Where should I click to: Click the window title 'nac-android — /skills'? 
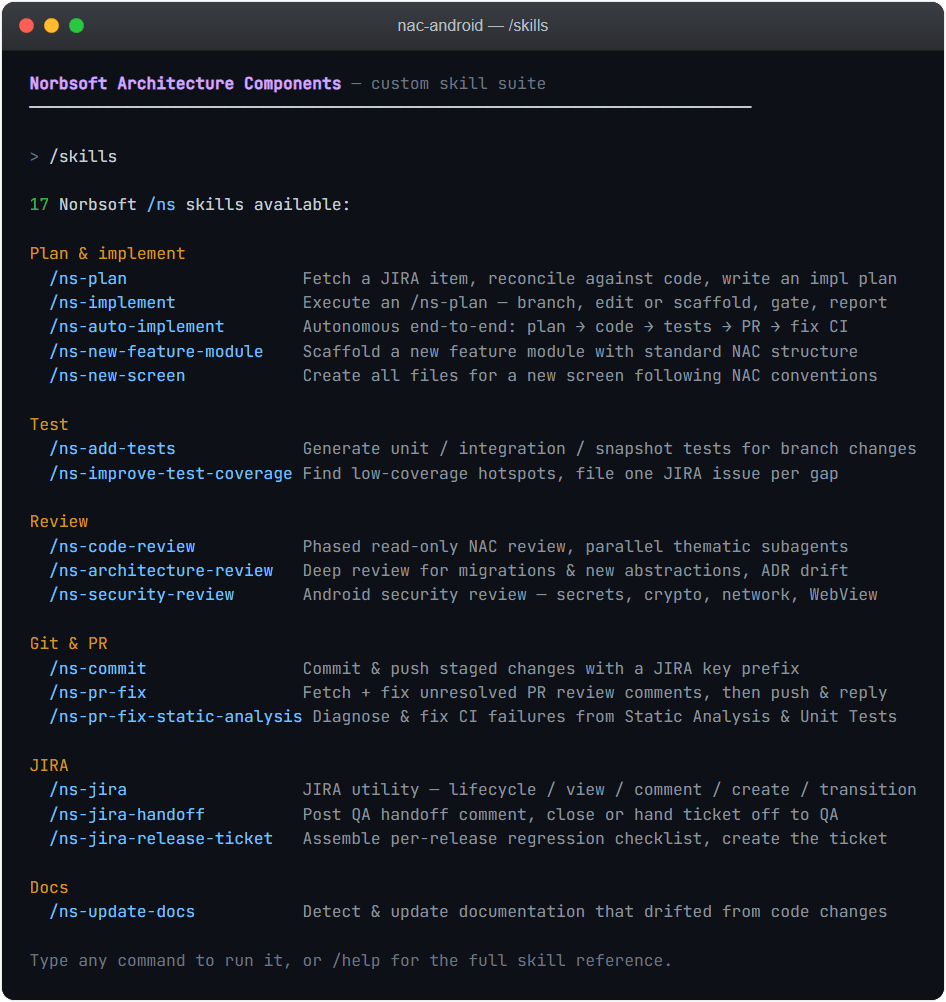tap(472, 26)
